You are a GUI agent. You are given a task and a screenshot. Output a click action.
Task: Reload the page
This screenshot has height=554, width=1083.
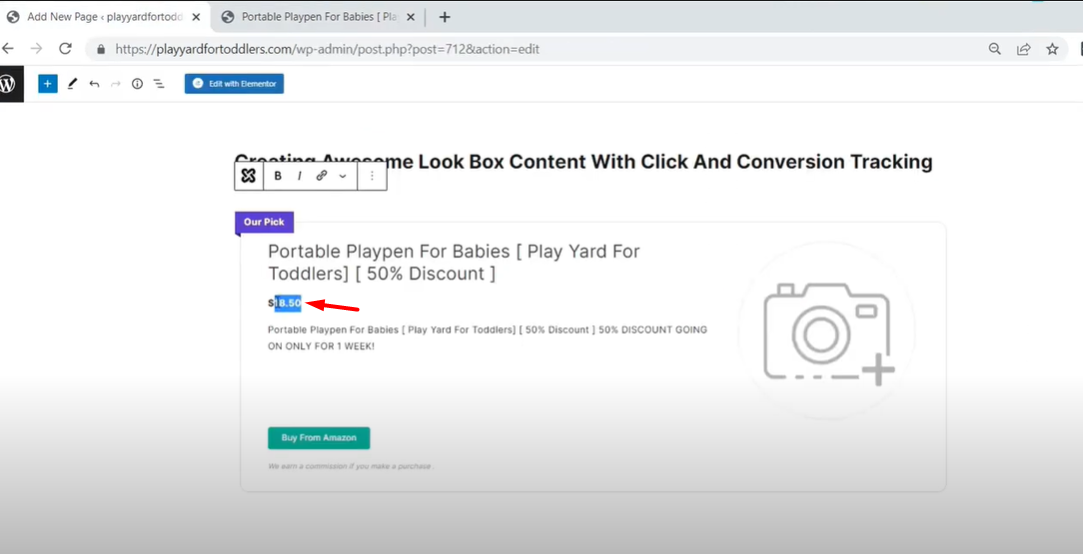[x=65, y=49]
